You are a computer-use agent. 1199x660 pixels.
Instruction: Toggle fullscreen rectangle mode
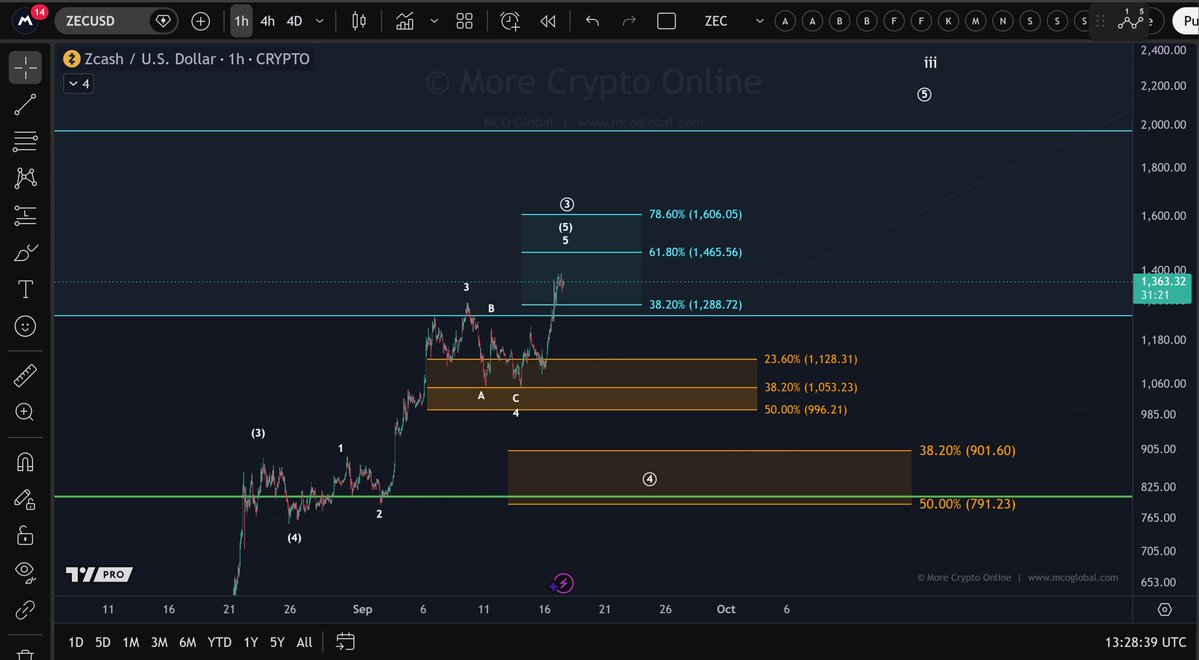click(666, 21)
